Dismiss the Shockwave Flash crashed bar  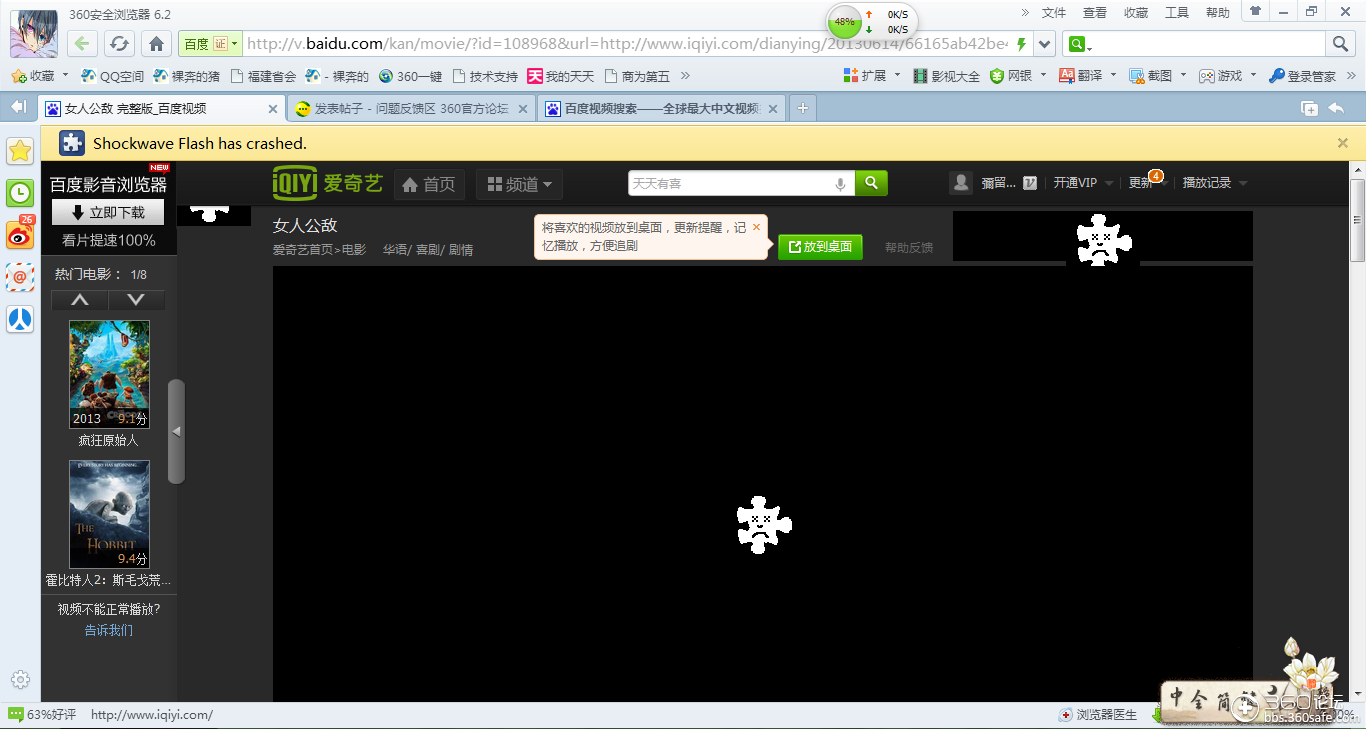(1343, 143)
